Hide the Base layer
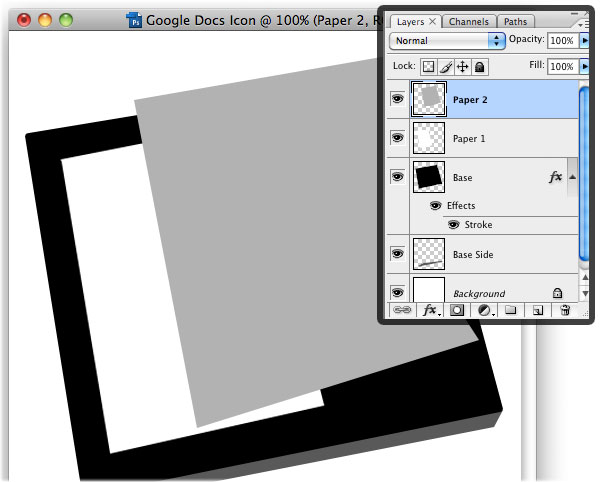This screenshot has height=482, width=600. (398, 177)
